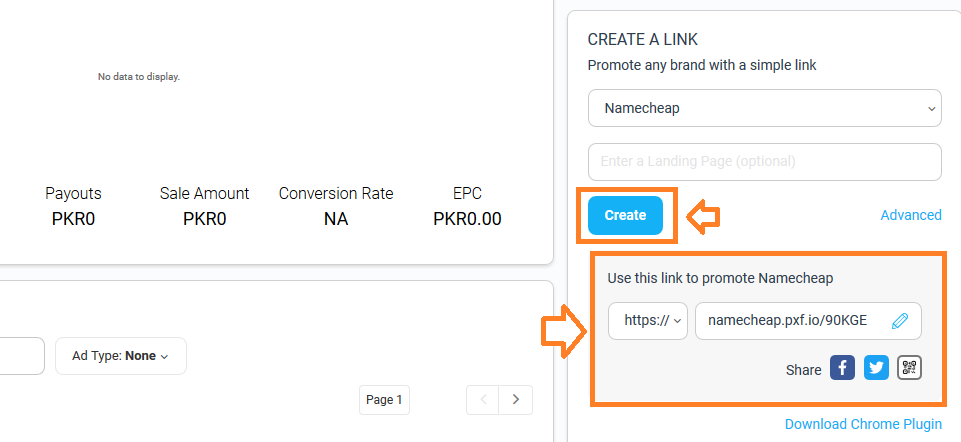Image resolution: width=961 pixels, height=442 pixels.
Task: Open the Namecheap brand dropdown
Action: click(x=764, y=109)
